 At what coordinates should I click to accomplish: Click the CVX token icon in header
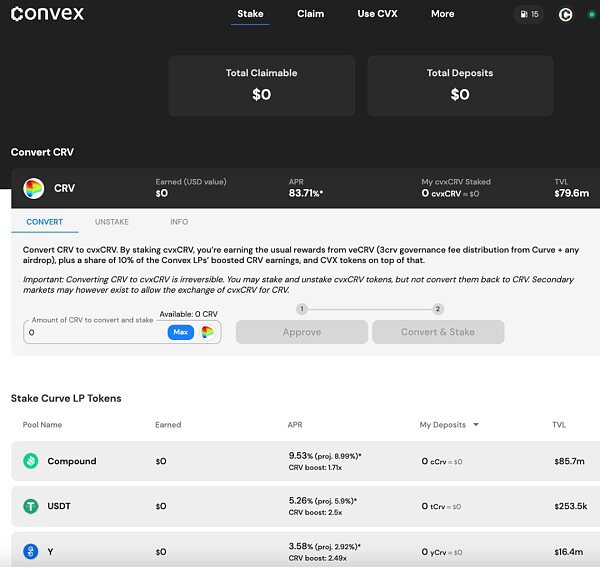tap(565, 14)
